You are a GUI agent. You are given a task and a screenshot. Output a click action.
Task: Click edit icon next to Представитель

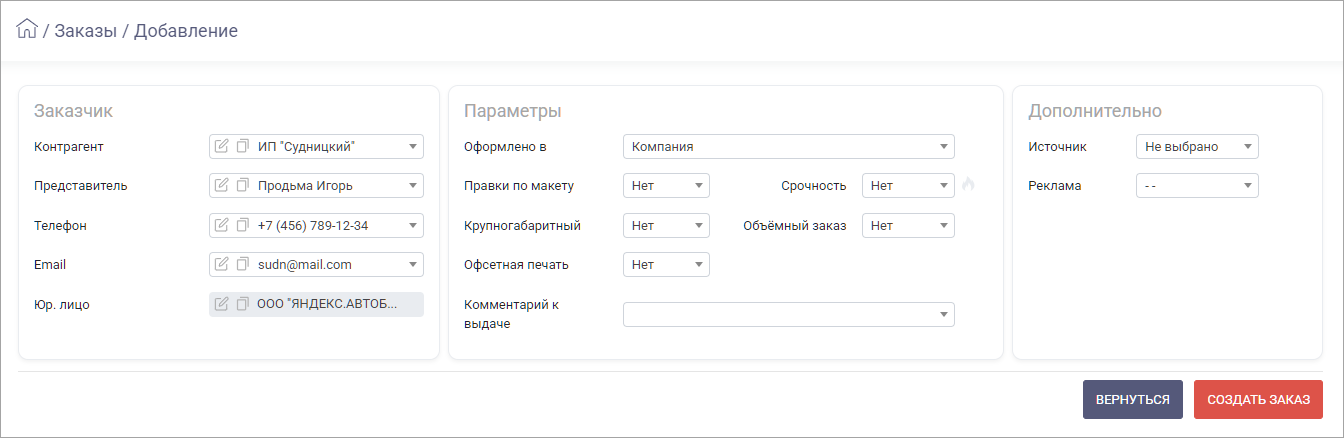pos(222,185)
